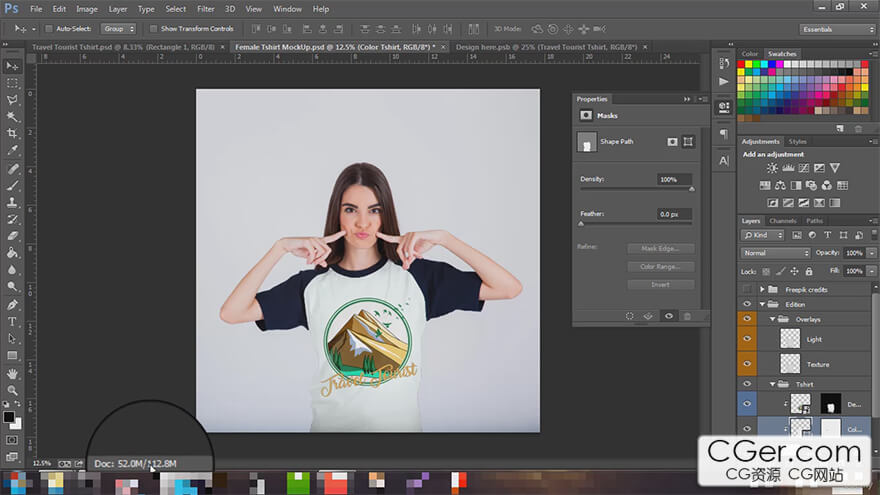Select the Paint Bucket tool
The image size is (880, 495).
12,253
